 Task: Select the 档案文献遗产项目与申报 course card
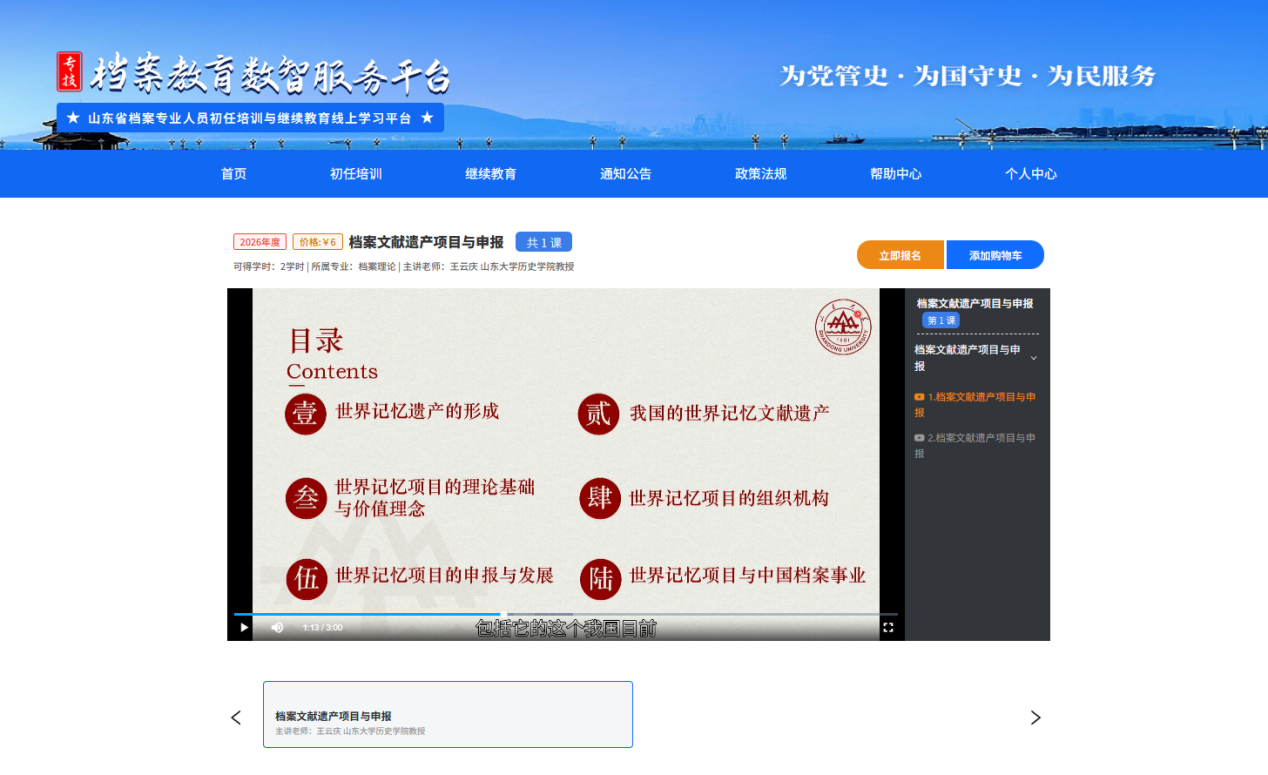click(x=448, y=714)
